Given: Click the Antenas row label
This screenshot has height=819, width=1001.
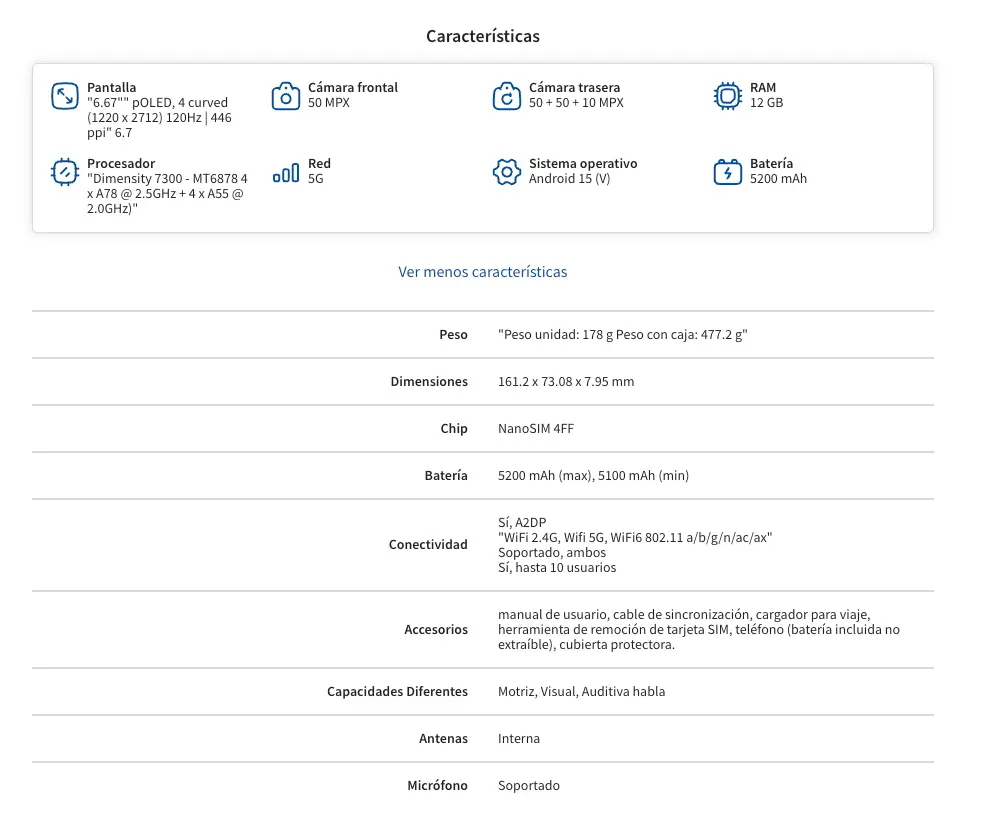Looking at the screenshot, I should tap(443, 739).
